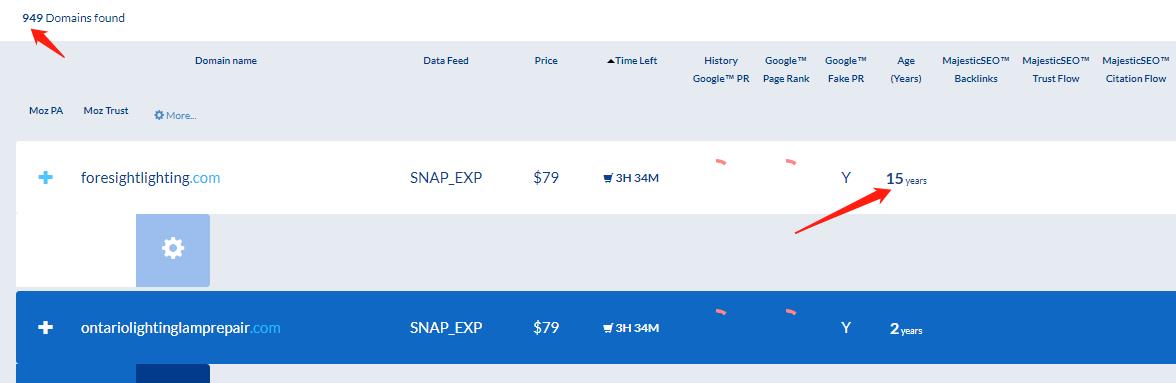Viewport: 1176px width, 383px height.
Task: Expand the foresightlighting.com row plus icon
Action: pos(46,178)
